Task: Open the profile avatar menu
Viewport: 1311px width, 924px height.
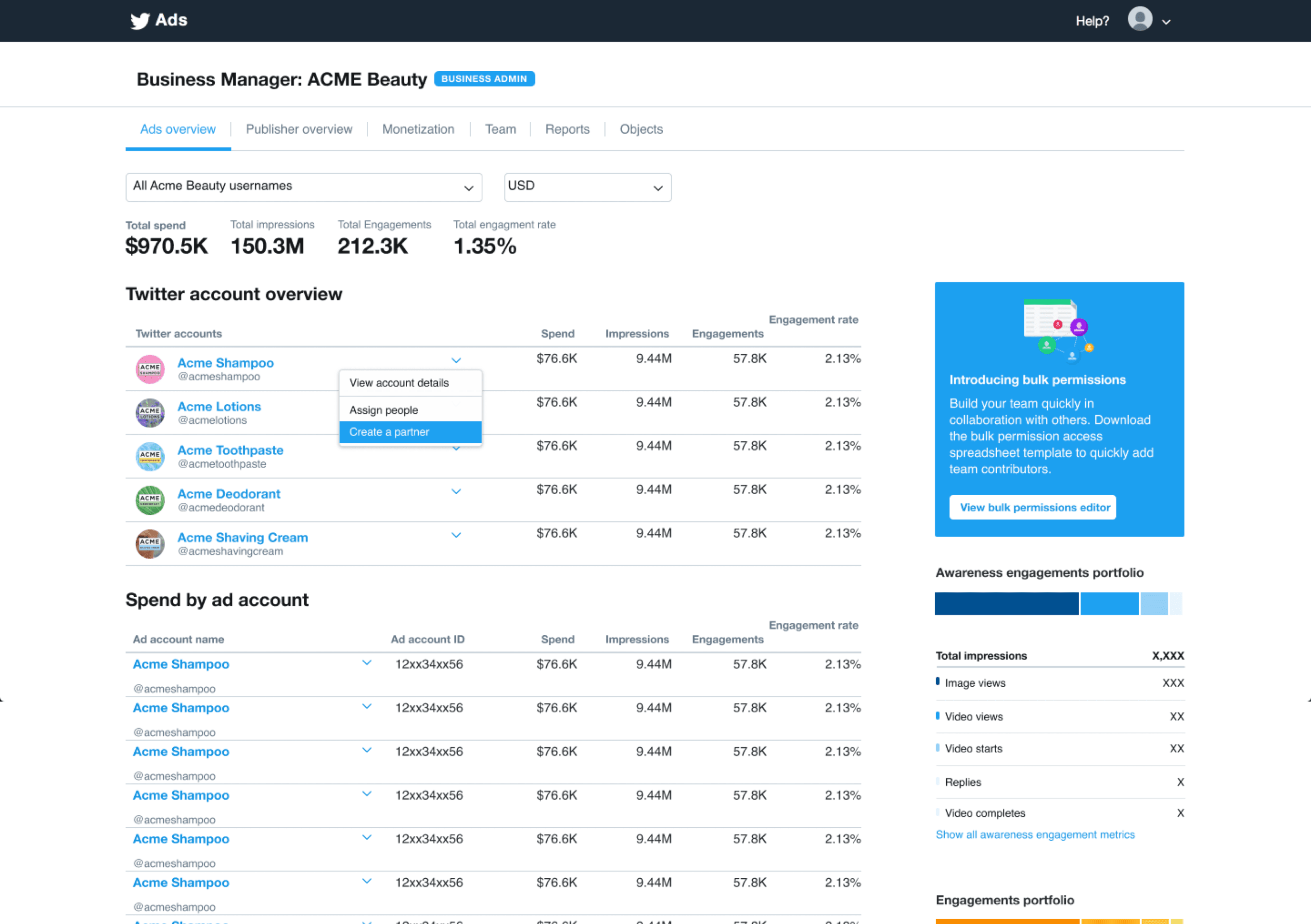Action: (x=1140, y=20)
